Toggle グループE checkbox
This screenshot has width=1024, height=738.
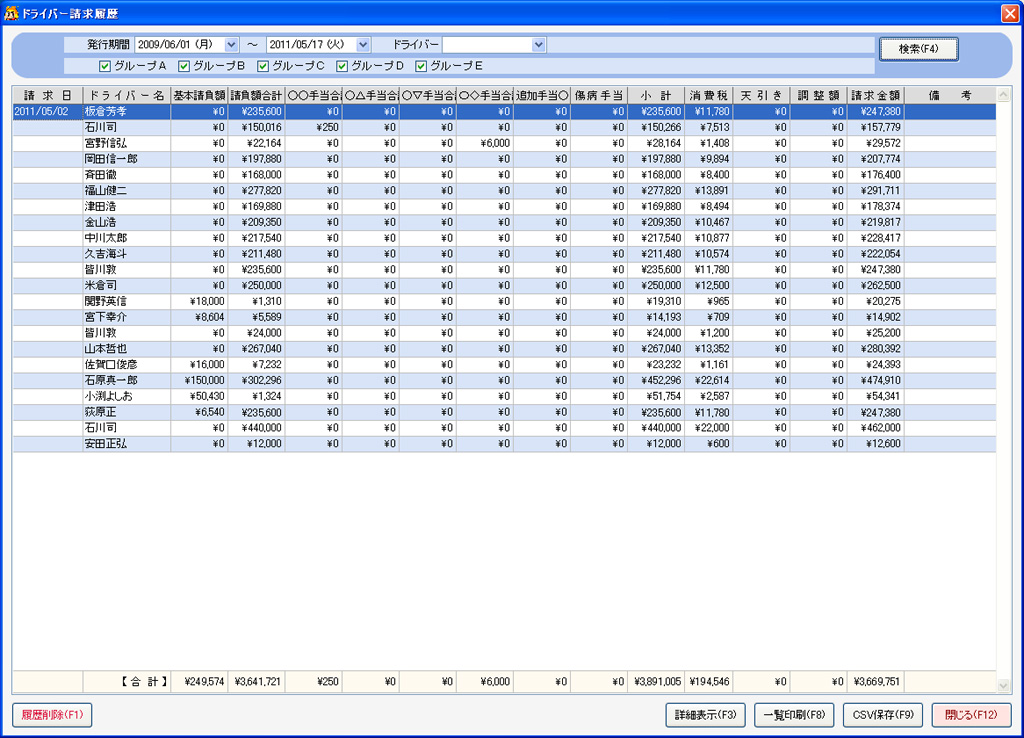421,66
